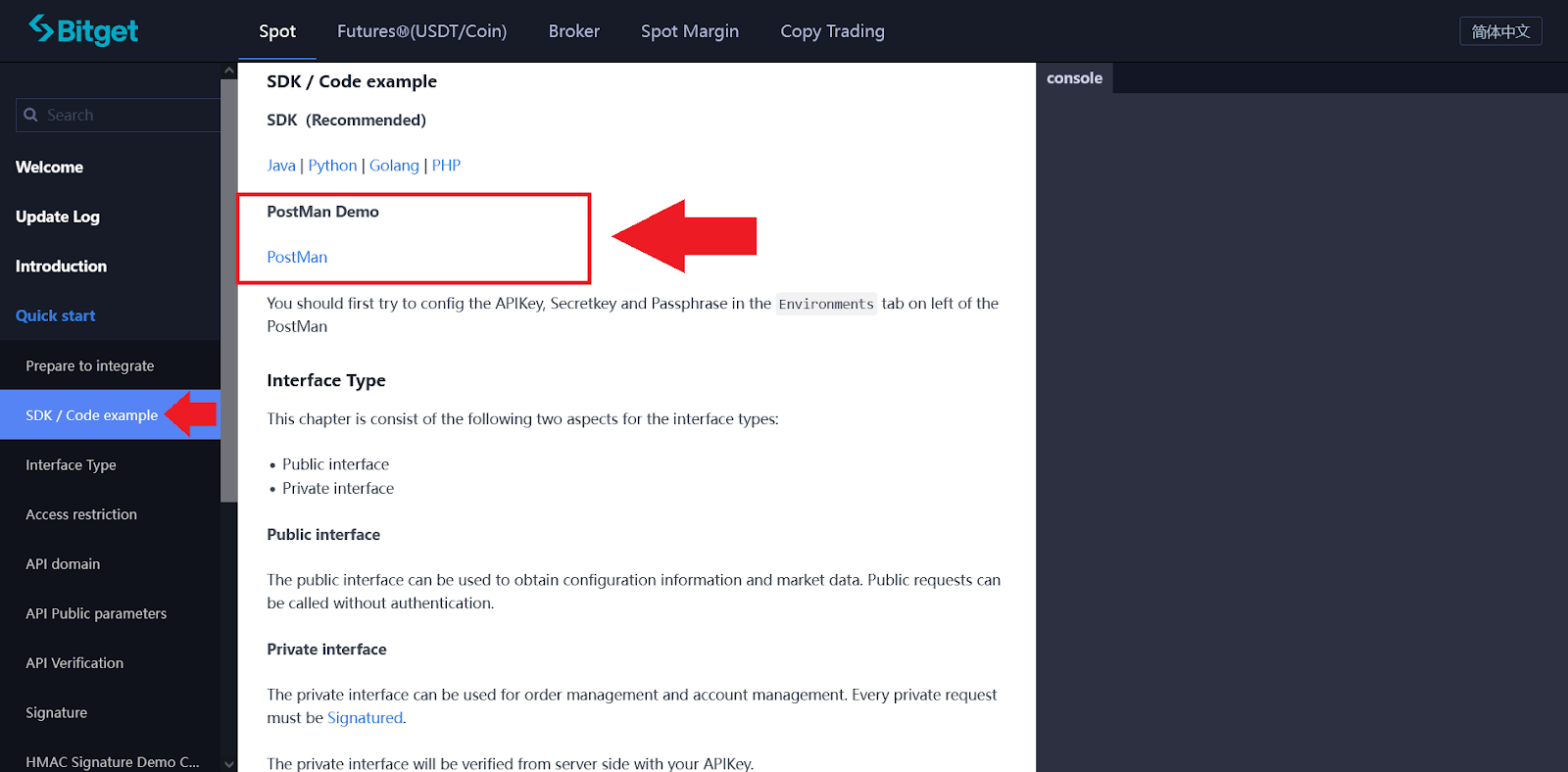Click the 'SDK / Code example' heading
Image resolution: width=1568 pixels, height=772 pixels.
coord(352,81)
